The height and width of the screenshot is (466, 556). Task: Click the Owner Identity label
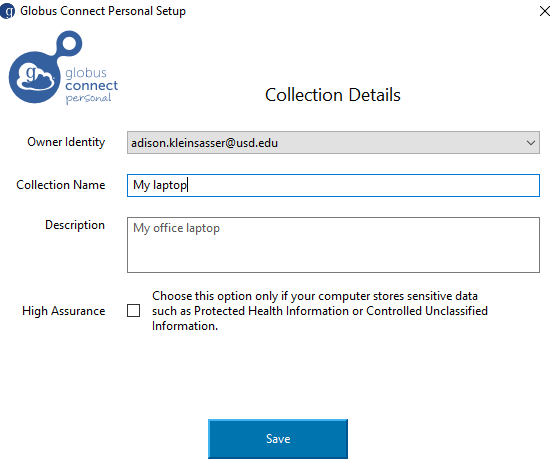click(x=66, y=142)
